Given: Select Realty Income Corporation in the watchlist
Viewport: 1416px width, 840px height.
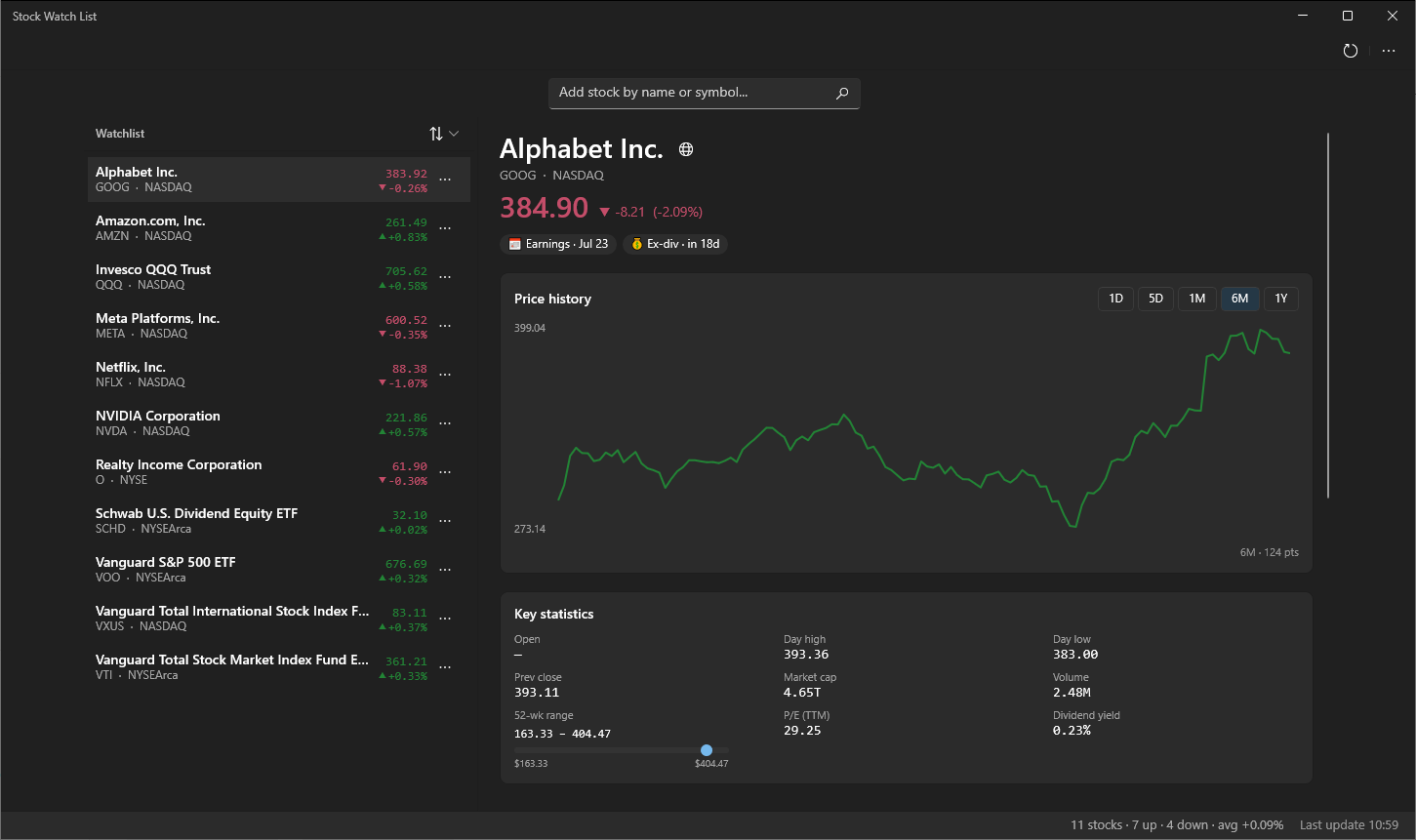Looking at the screenshot, I should (279, 472).
